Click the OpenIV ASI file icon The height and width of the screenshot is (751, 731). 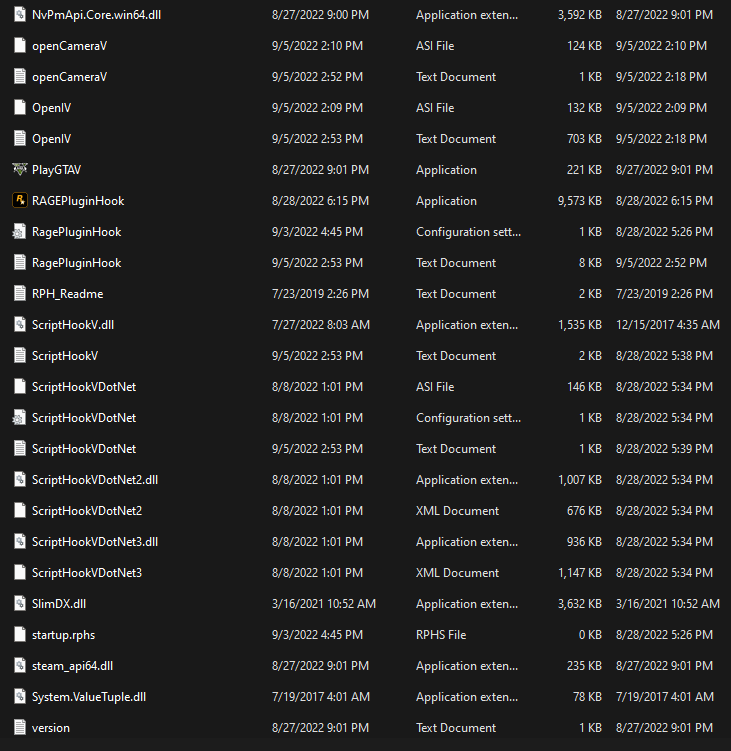[20, 107]
